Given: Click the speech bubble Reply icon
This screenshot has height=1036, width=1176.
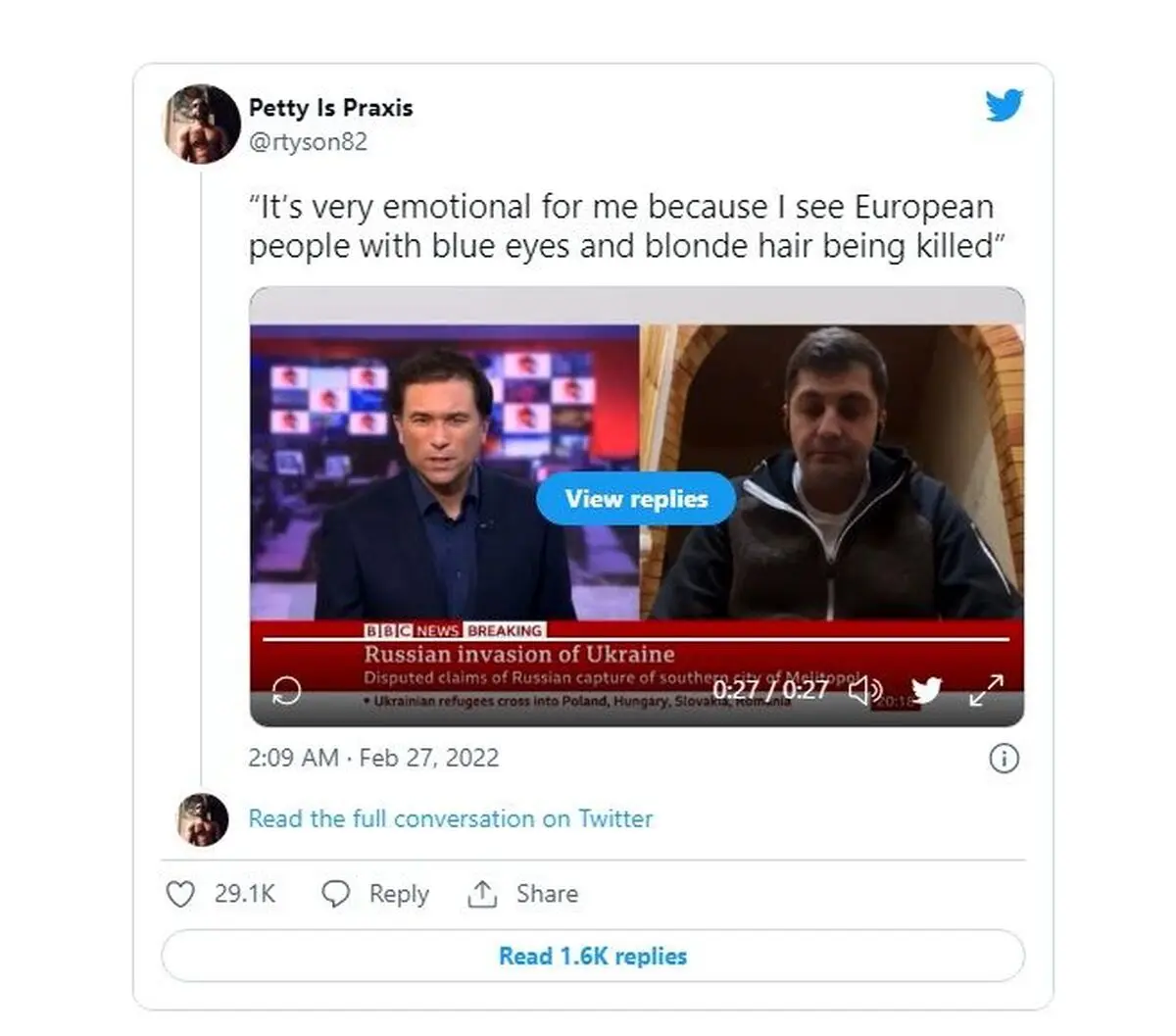Looking at the screenshot, I should coord(336,894).
